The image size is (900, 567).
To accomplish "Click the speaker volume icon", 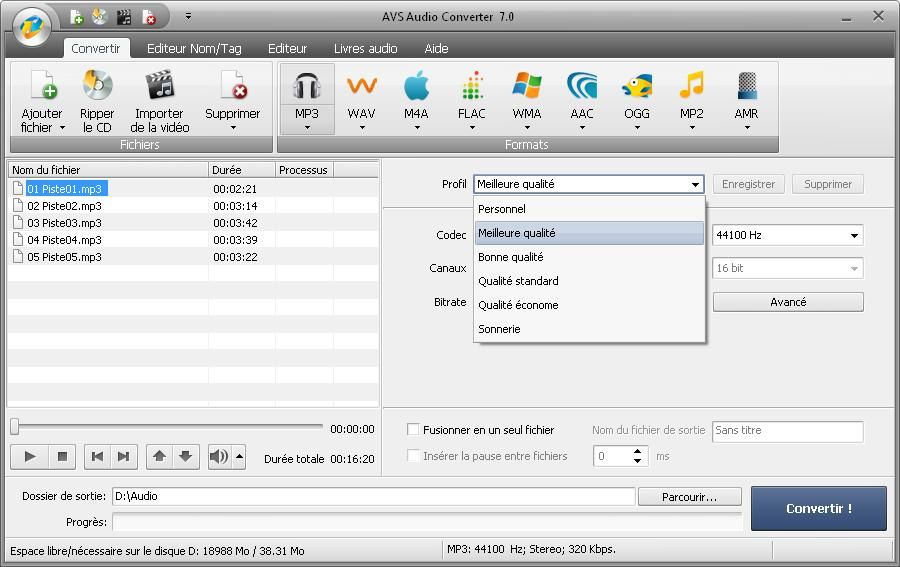I will [x=219, y=457].
